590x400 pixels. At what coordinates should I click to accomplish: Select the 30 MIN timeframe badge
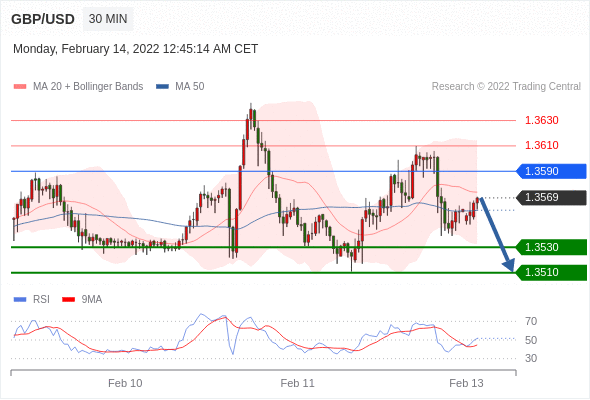pos(108,19)
